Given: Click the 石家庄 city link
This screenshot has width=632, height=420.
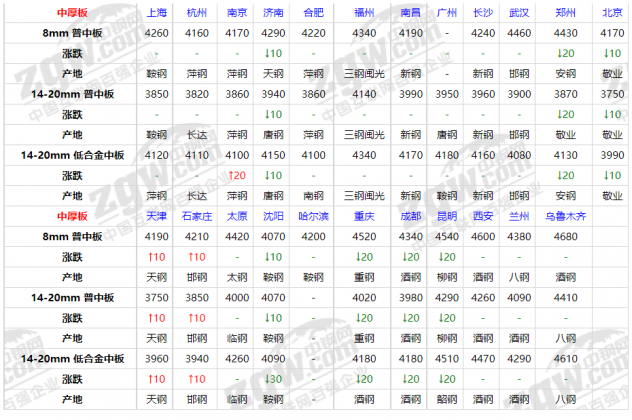Looking at the screenshot, I should pyautogui.click(x=198, y=216).
